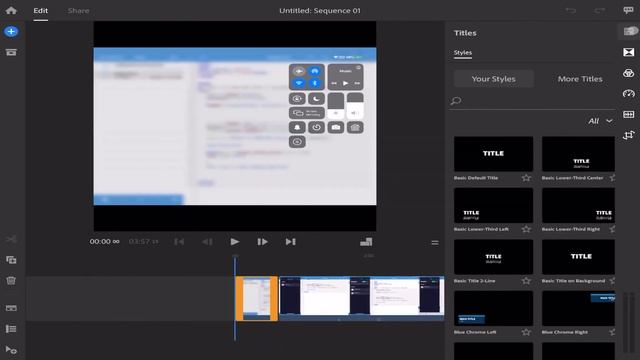Click the Delete trash icon

(11, 280)
